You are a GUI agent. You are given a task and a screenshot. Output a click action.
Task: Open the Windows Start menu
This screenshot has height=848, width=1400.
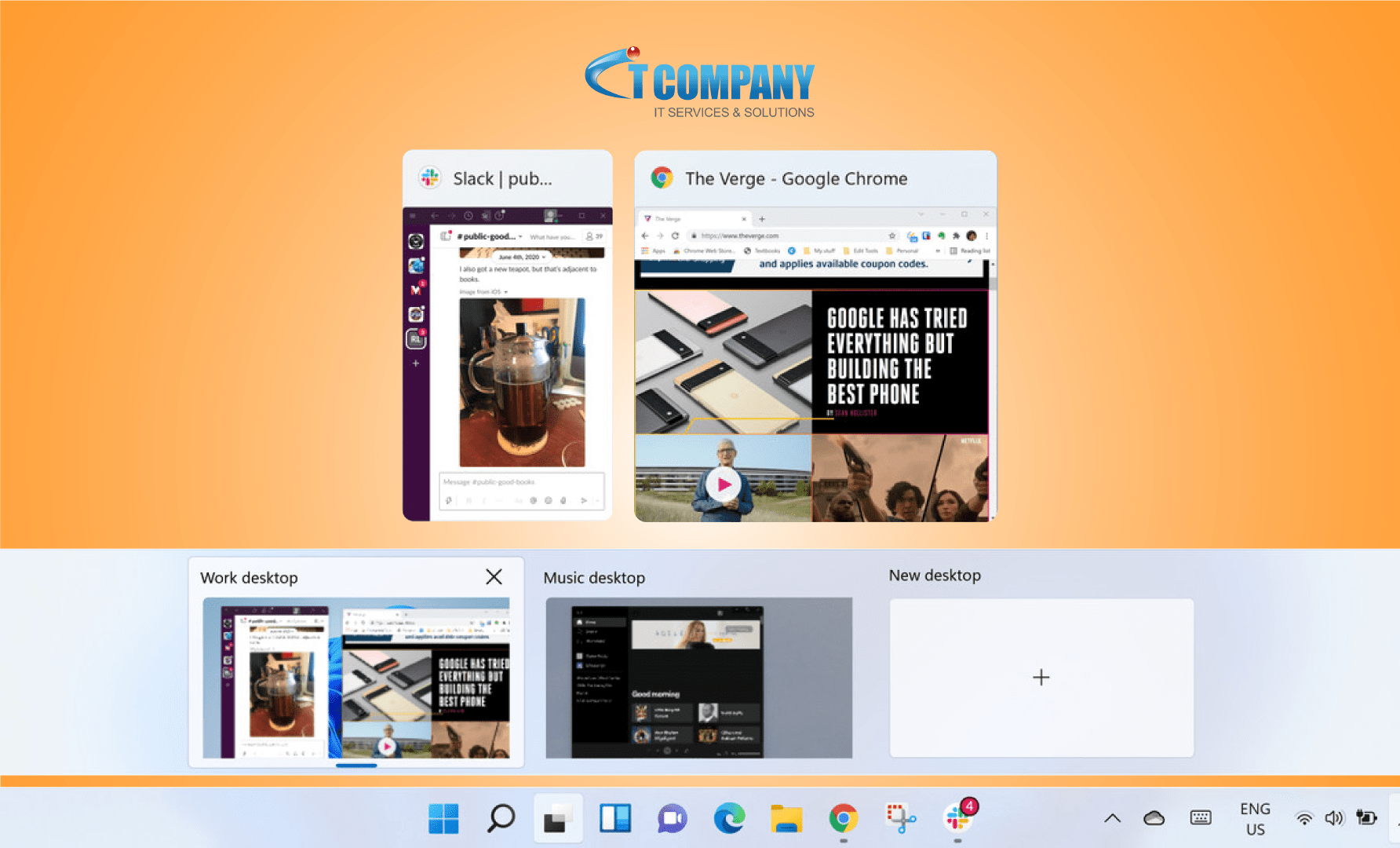pyautogui.click(x=443, y=818)
